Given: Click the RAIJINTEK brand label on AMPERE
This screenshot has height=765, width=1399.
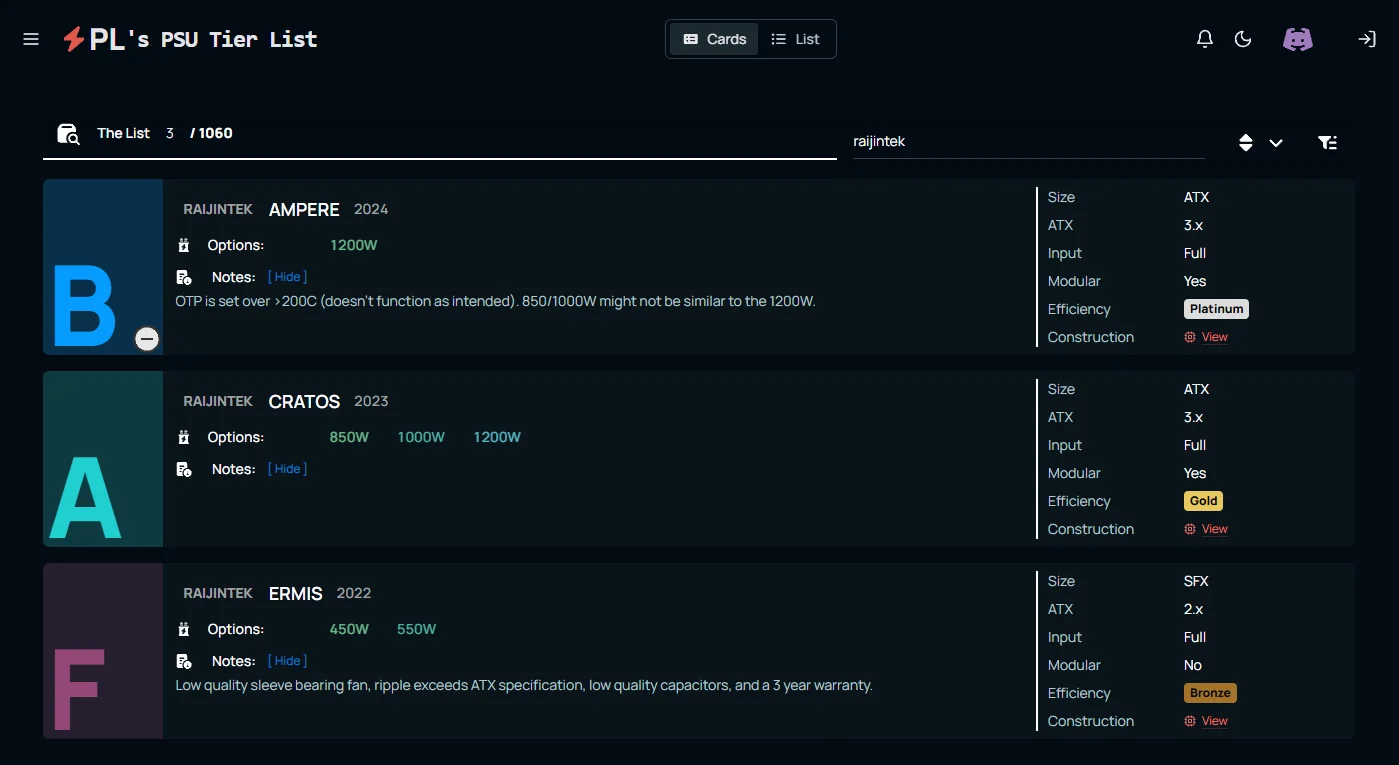Looking at the screenshot, I should [218, 209].
